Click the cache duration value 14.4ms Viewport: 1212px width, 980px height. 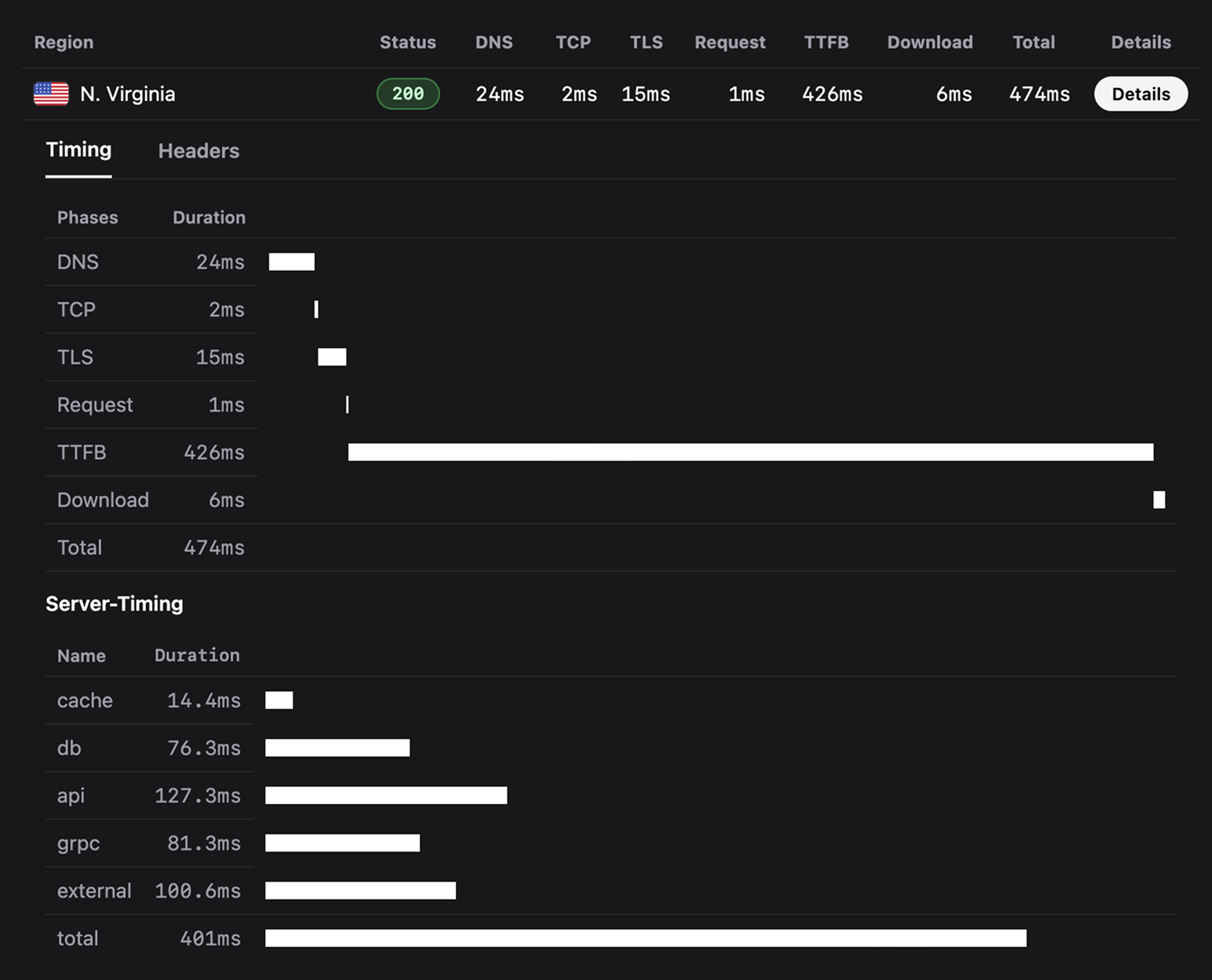(x=203, y=700)
